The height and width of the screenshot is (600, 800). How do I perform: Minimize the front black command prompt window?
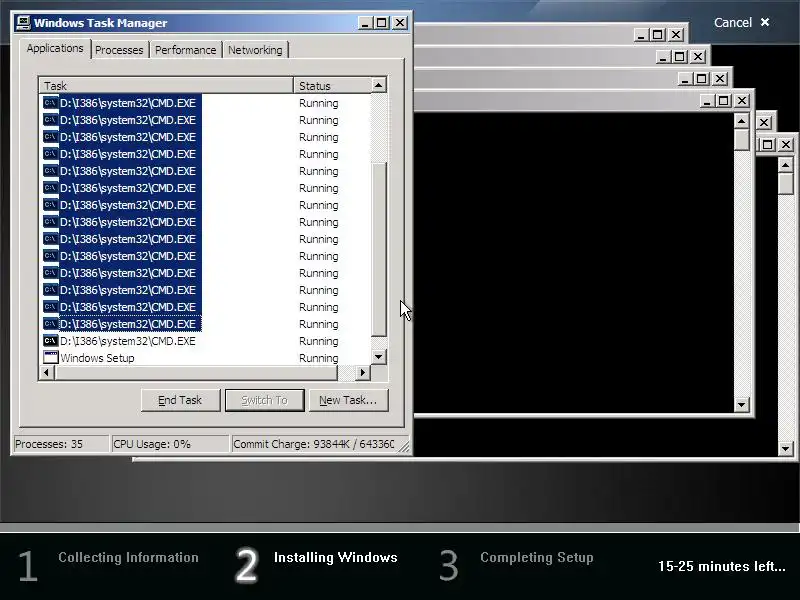[707, 101]
